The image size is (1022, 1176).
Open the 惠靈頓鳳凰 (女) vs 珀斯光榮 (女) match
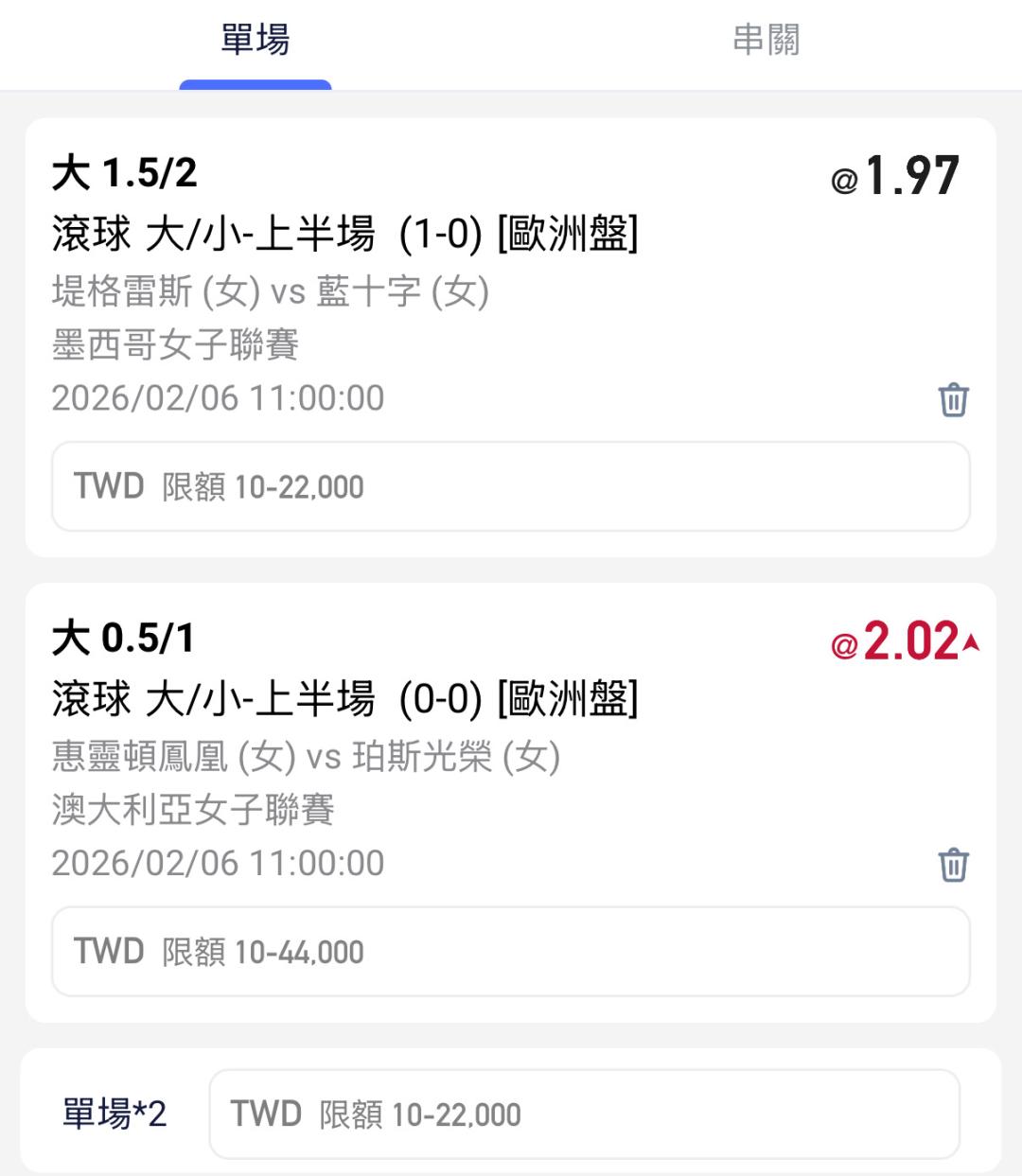point(306,757)
